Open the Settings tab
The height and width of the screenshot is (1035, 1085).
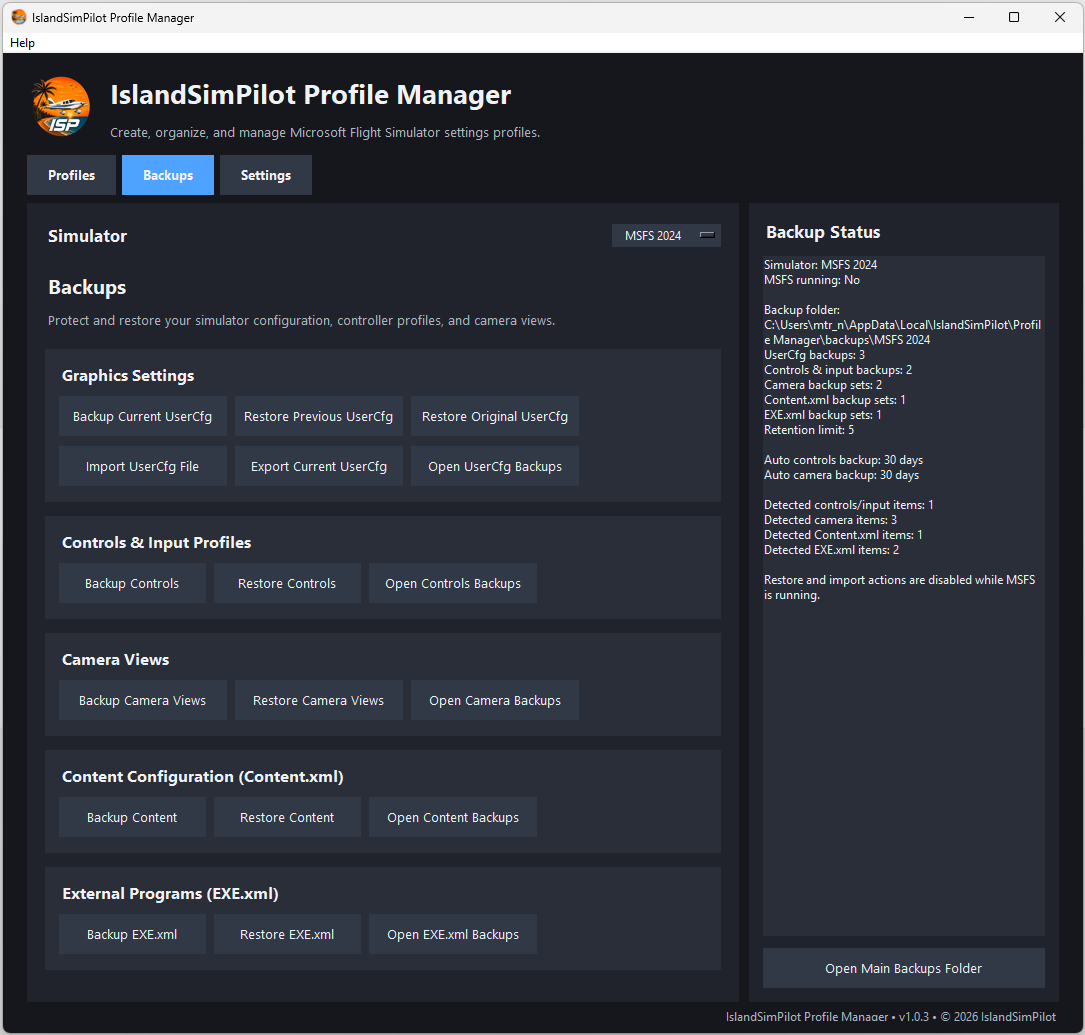266,175
